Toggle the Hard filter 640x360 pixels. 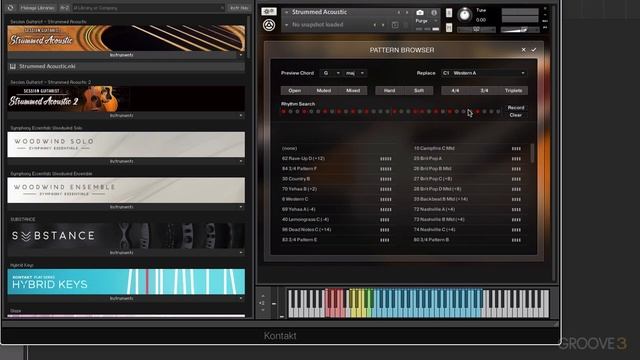point(389,91)
